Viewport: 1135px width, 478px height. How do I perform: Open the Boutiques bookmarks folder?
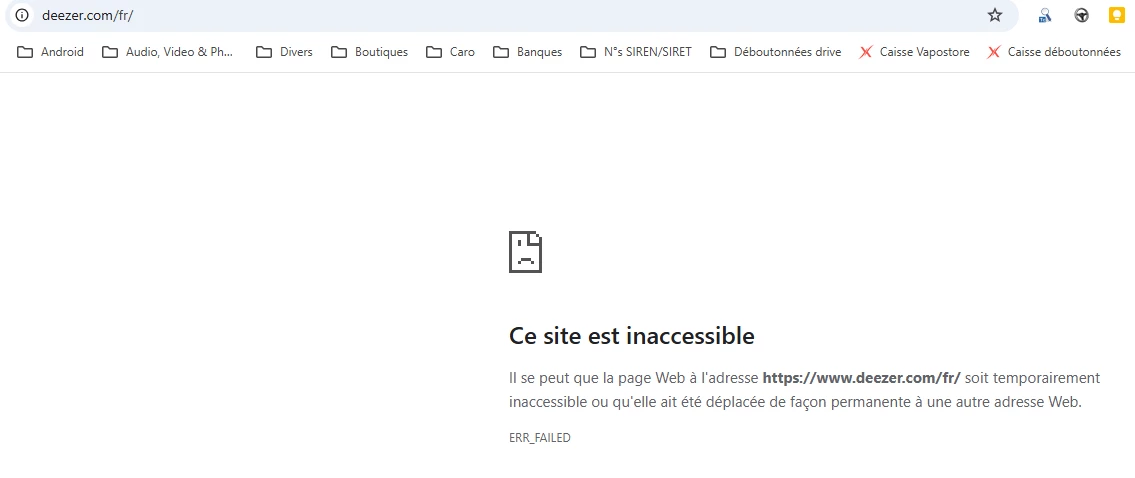369,52
